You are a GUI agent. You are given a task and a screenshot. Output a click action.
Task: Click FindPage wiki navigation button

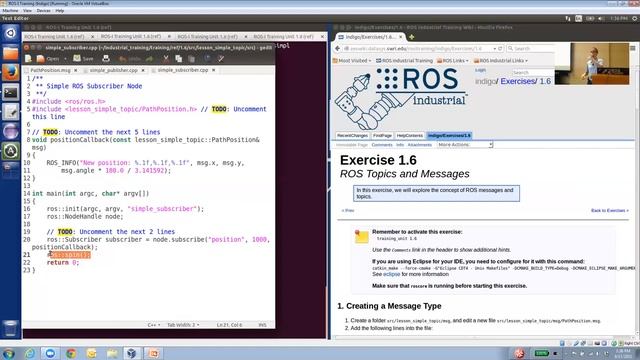click(382, 136)
